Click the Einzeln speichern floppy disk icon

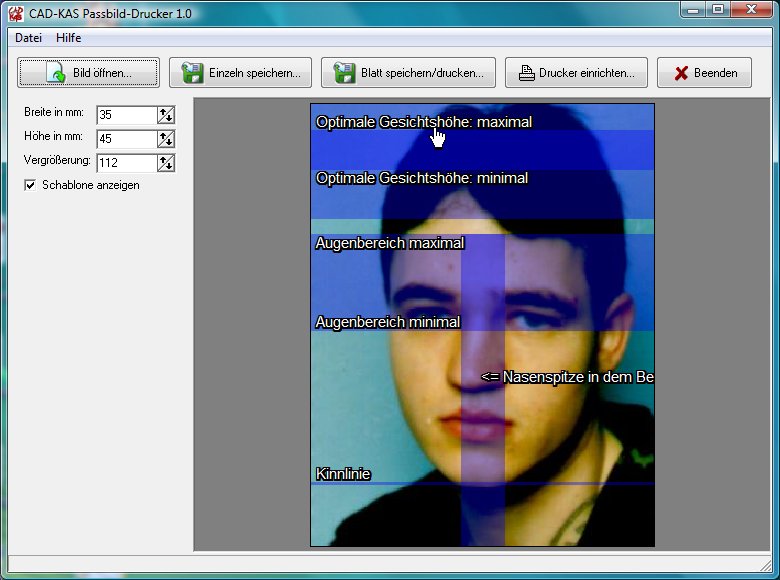pos(193,73)
